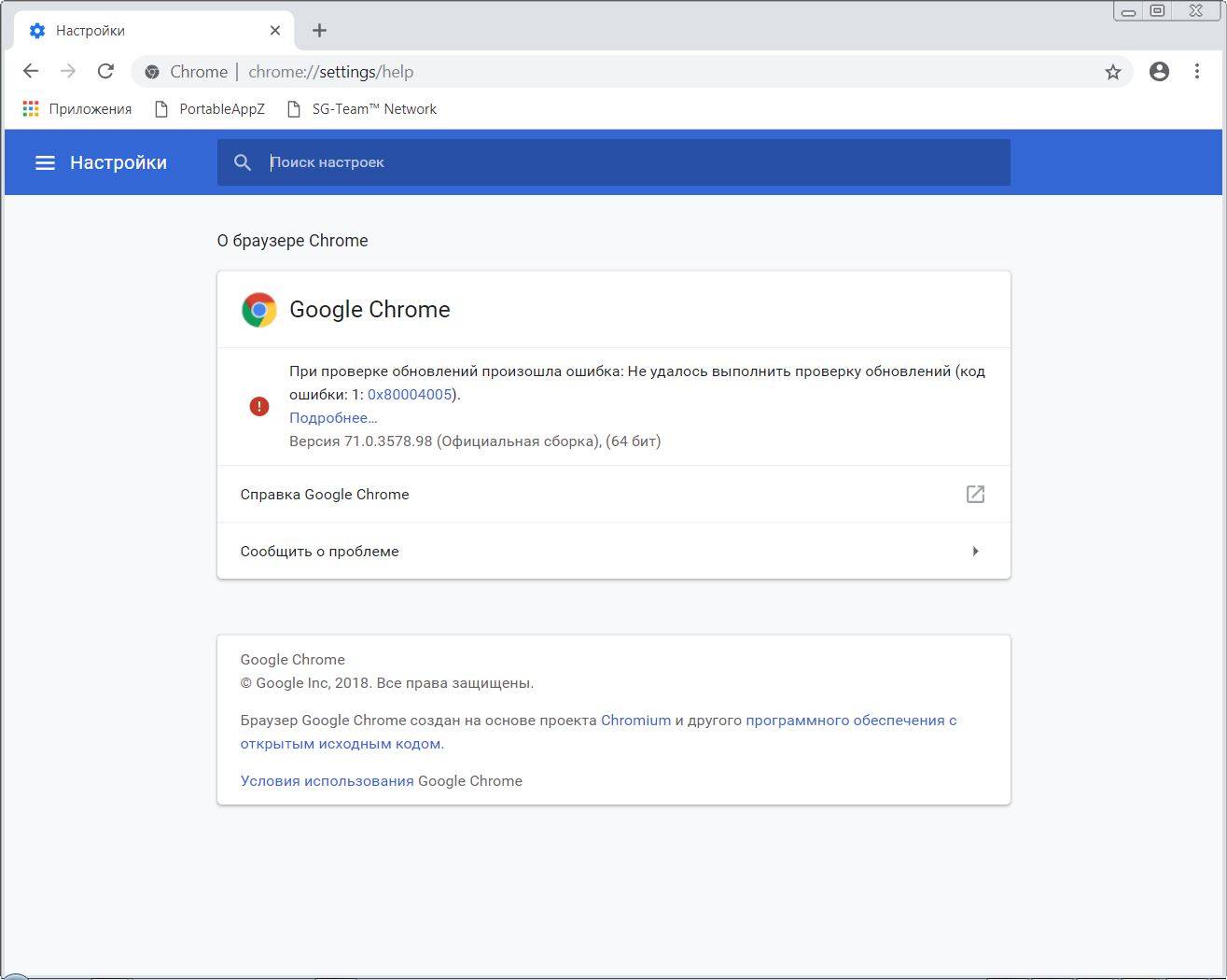
Task: Maximize the browser window
Action: [1157, 11]
